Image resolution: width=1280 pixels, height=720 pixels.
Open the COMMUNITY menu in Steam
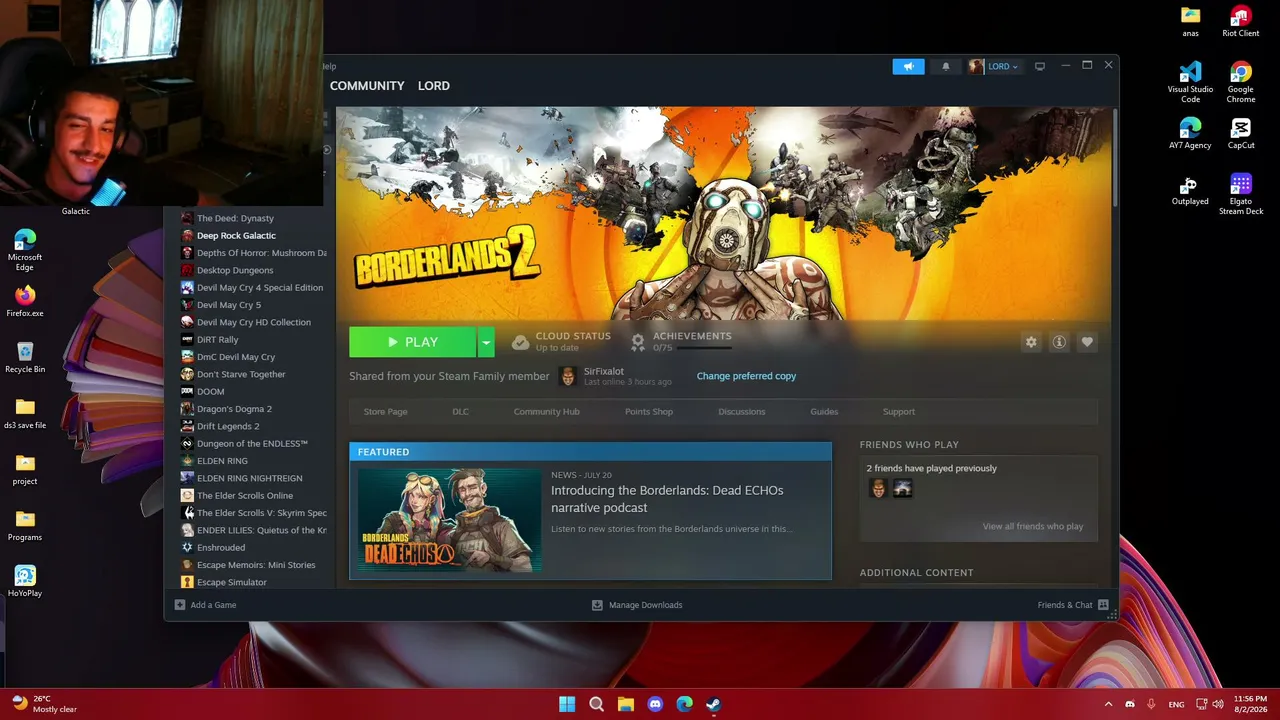tap(367, 86)
